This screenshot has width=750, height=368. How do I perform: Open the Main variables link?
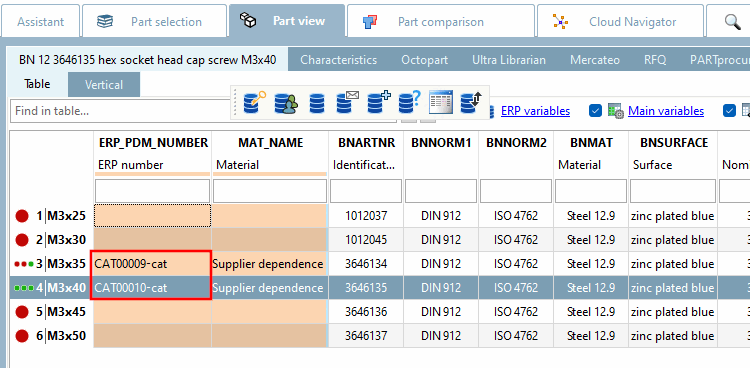click(666, 111)
